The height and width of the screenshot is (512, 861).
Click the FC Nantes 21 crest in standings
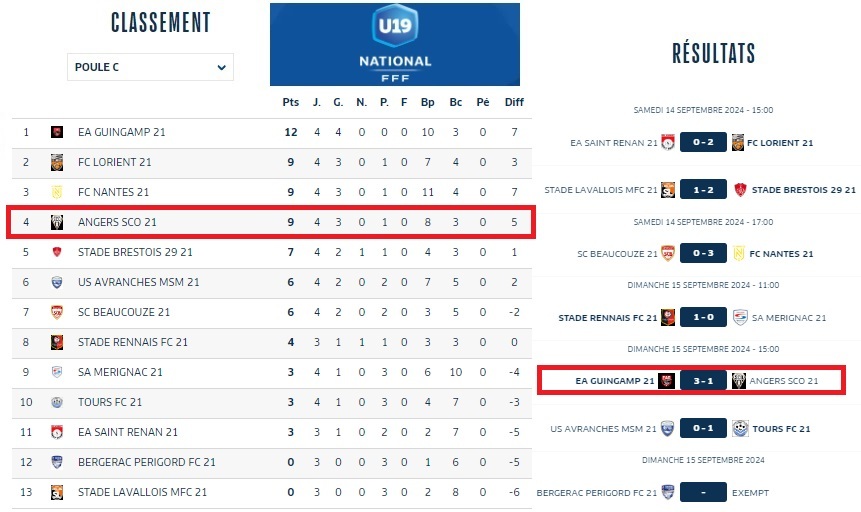pyautogui.click(x=57, y=192)
